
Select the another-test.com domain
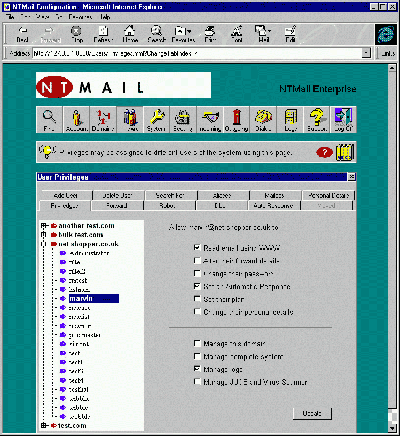click(86, 226)
